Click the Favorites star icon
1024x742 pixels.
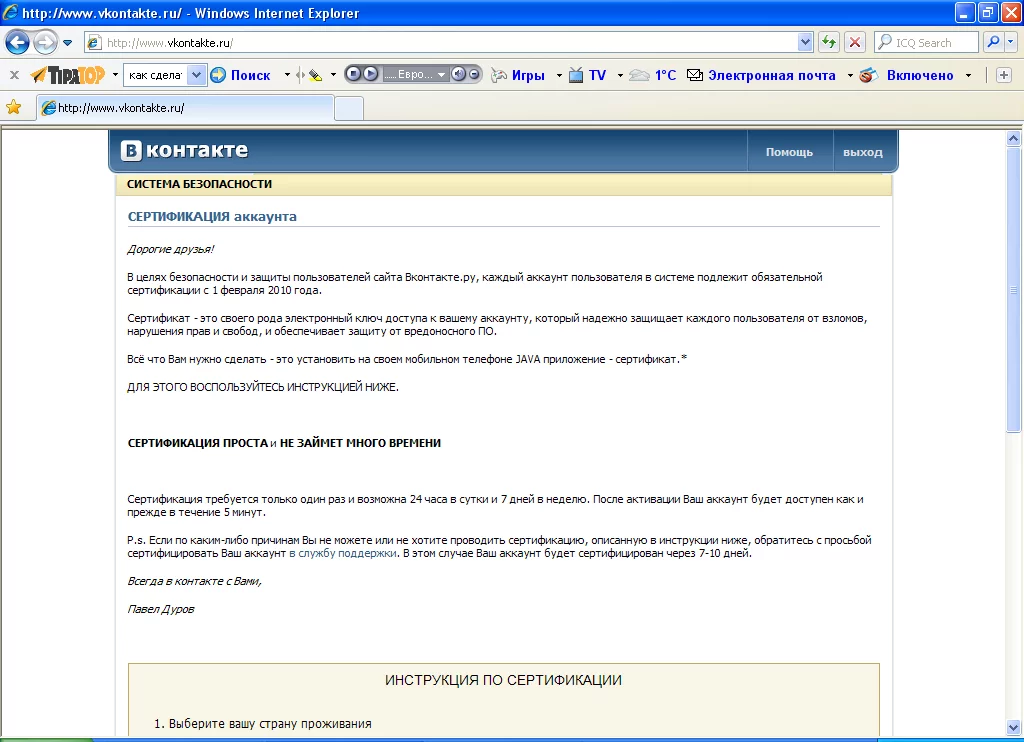[13, 107]
